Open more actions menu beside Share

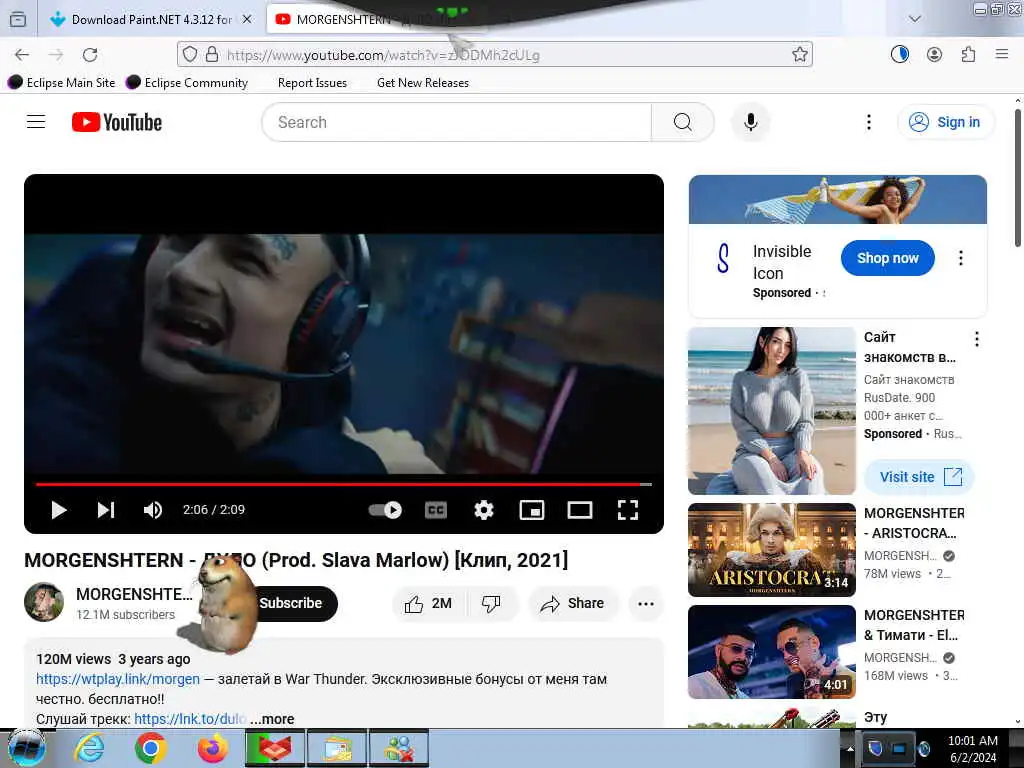pos(646,603)
